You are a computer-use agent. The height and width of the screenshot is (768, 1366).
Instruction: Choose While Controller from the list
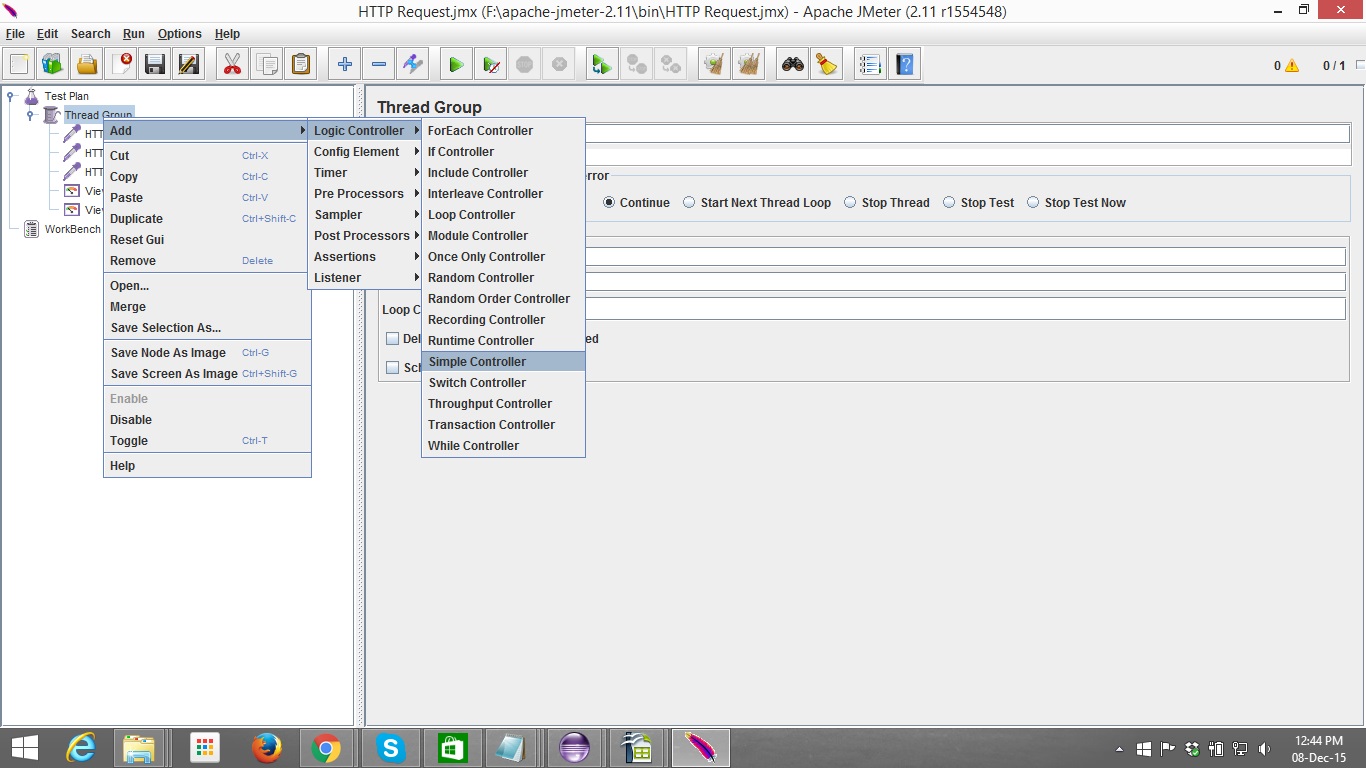(x=503, y=446)
